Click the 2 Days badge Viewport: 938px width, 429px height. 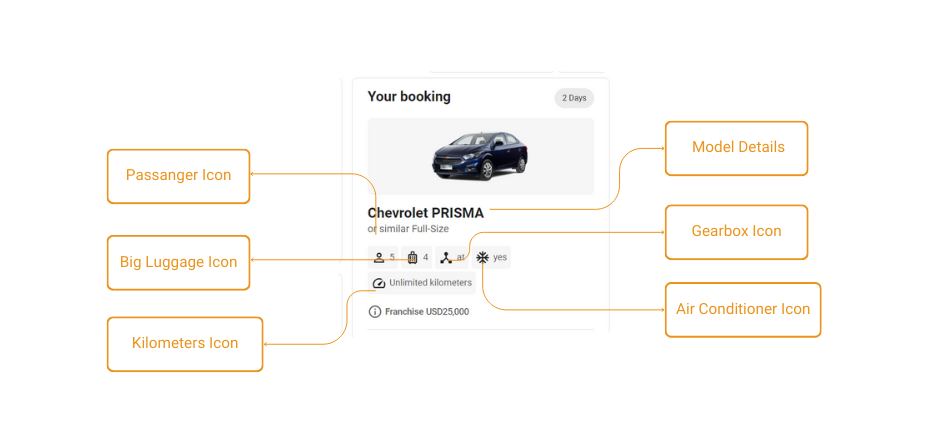coord(574,98)
